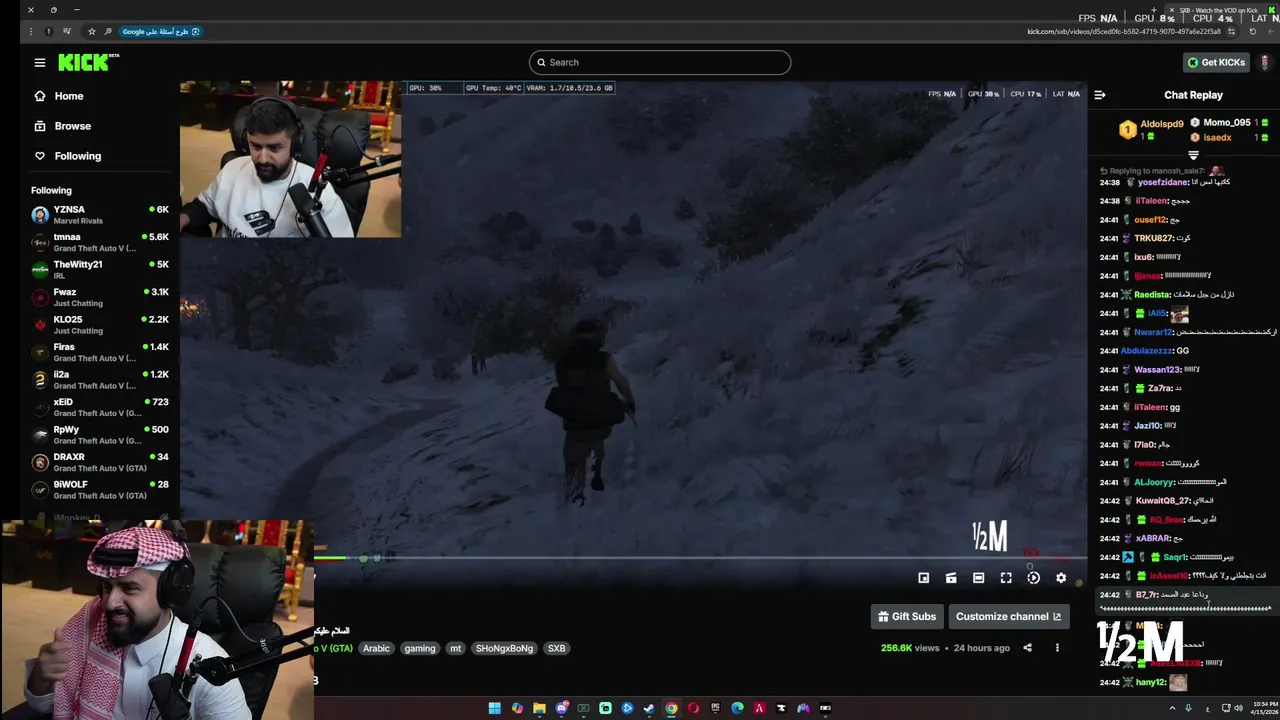
Task: Open Firas channel in Following list
Action: [x=100, y=352]
